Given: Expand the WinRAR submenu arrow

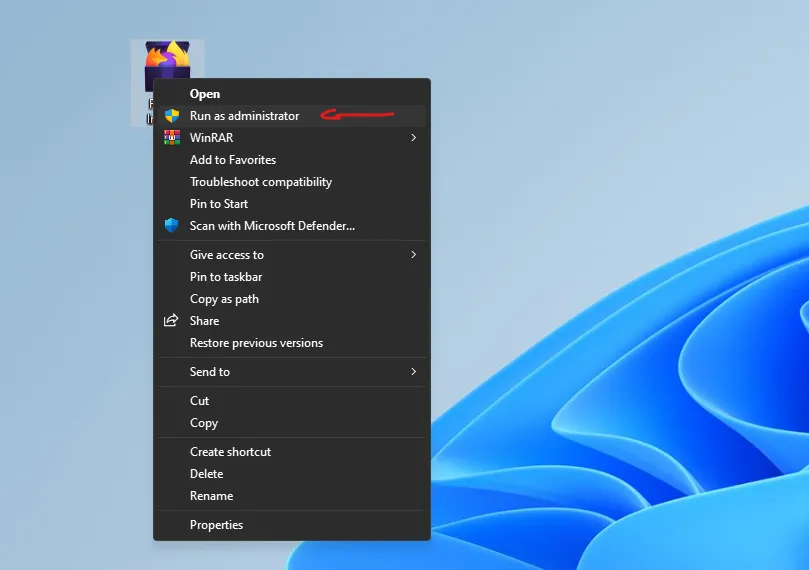Looking at the screenshot, I should (413, 138).
